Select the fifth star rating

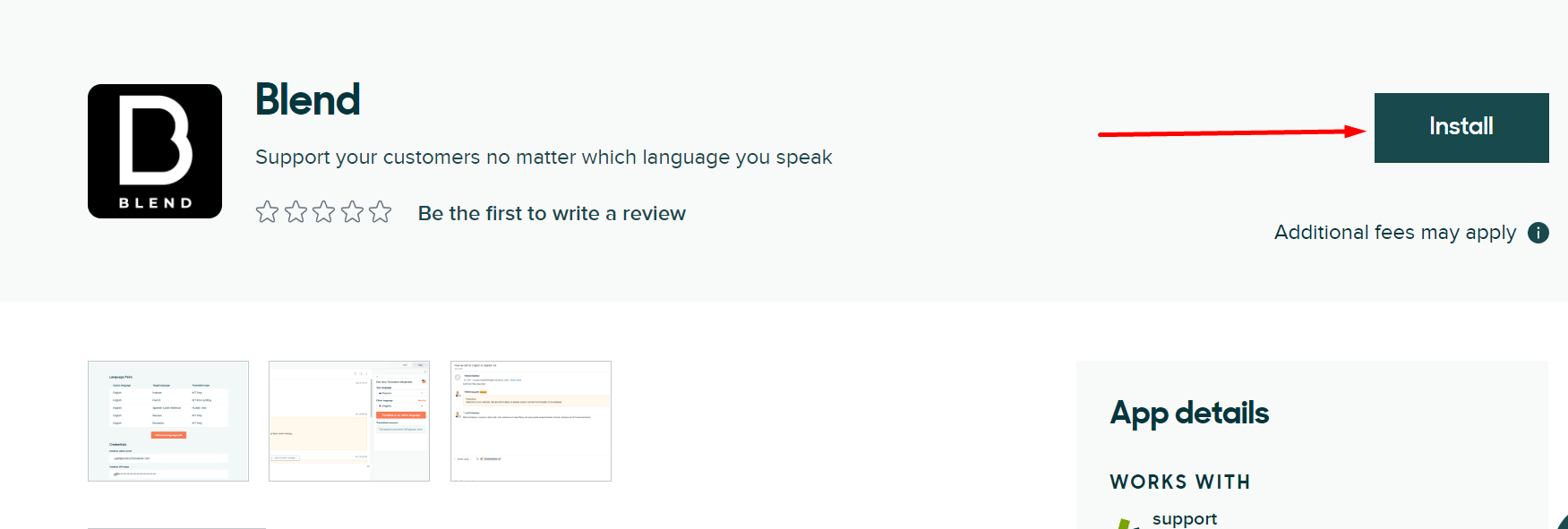(381, 212)
